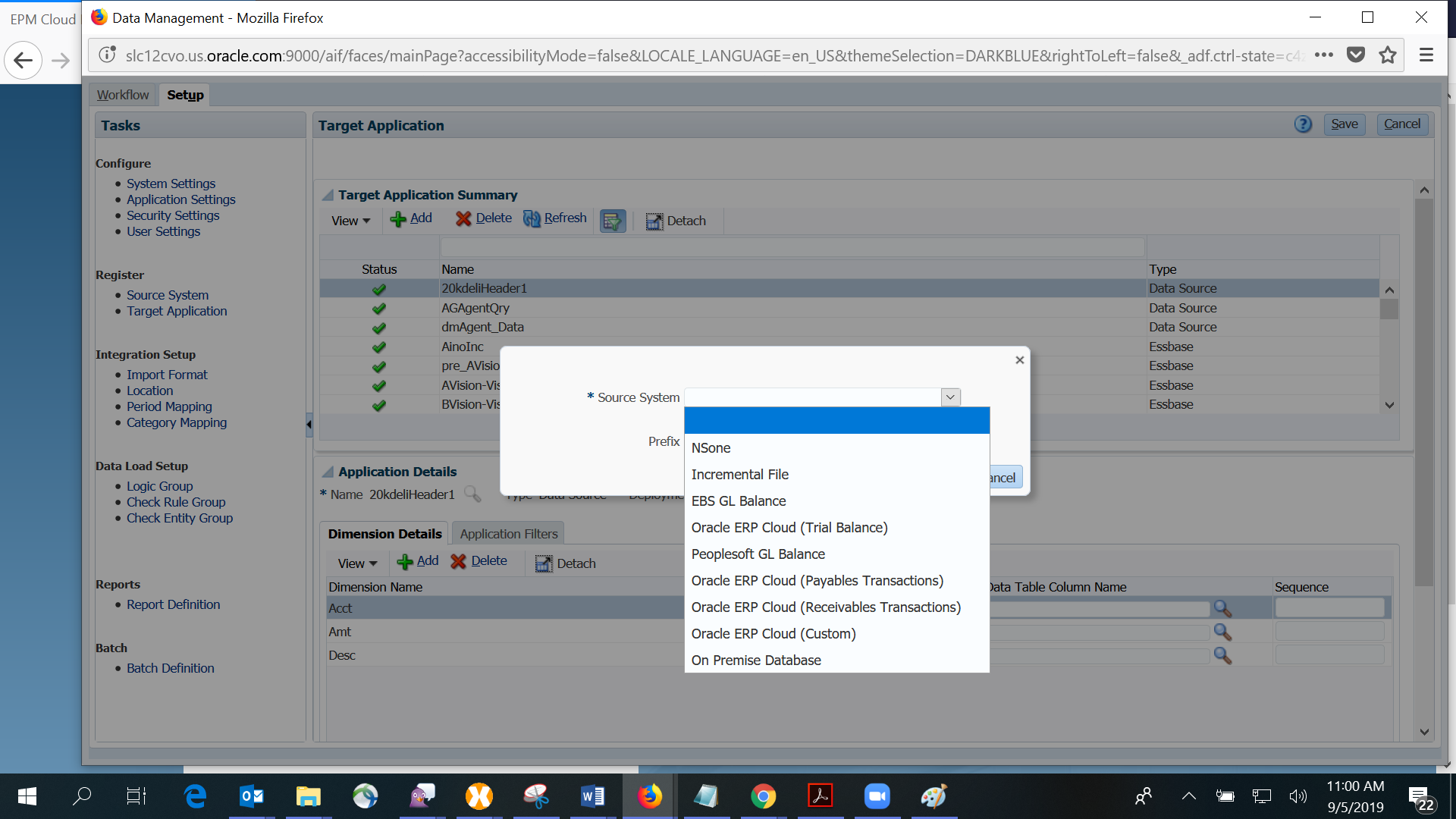This screenshot has height=819, width=1456.
Task: Click Detach icon in Dimension Details toolbar
Action: point(544,563)
